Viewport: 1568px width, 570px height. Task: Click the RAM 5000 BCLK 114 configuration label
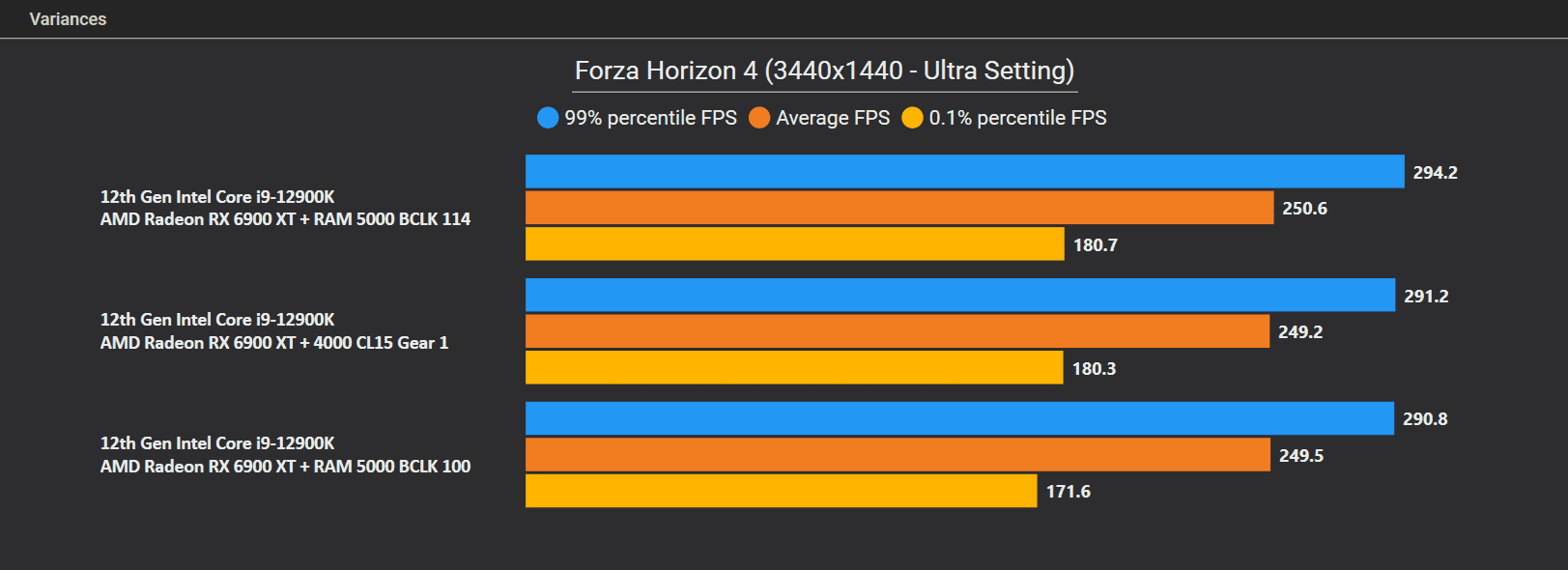point(285,208)
